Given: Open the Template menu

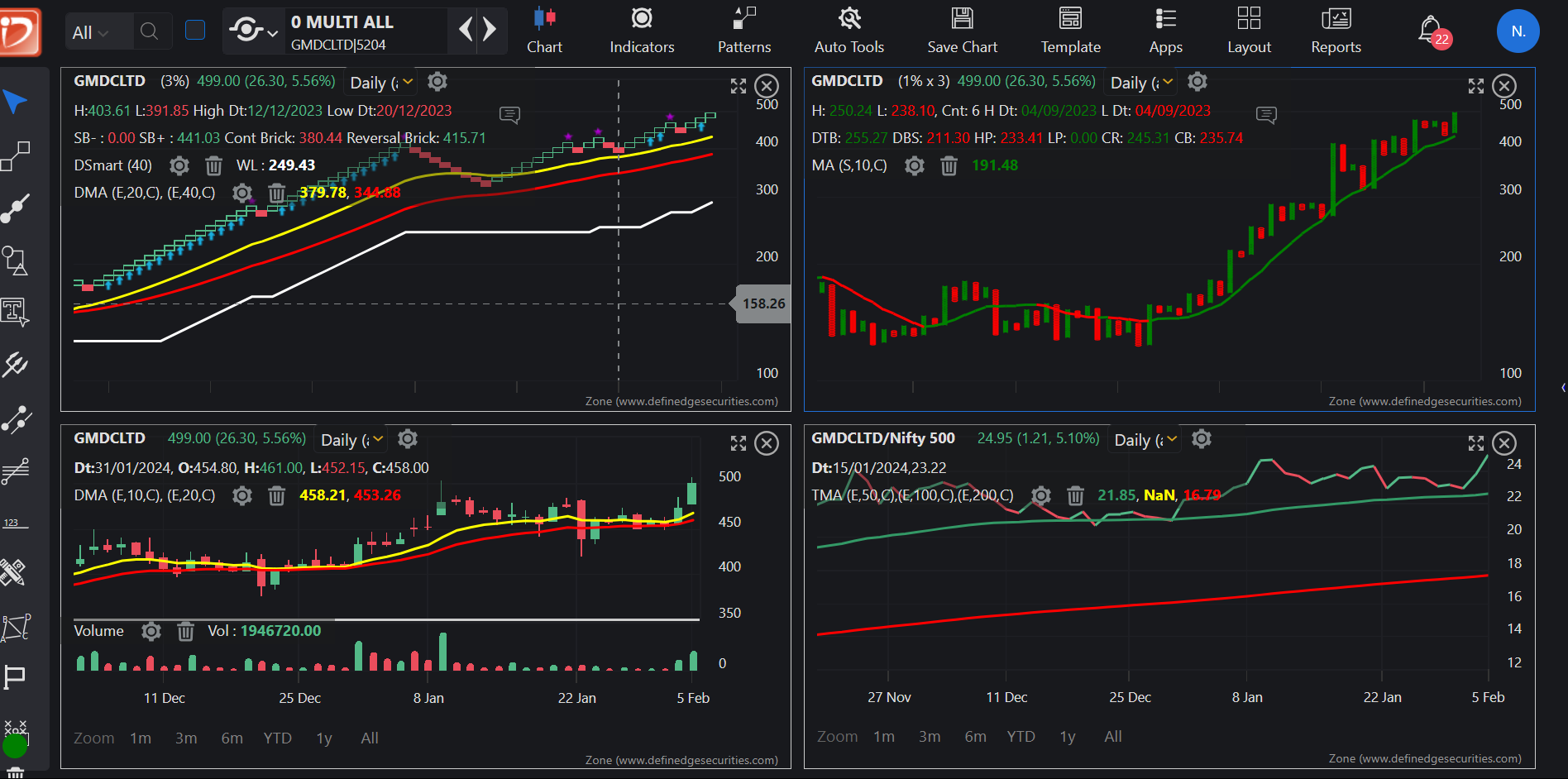Looking at the screenshot, I should coord(1071,31).
